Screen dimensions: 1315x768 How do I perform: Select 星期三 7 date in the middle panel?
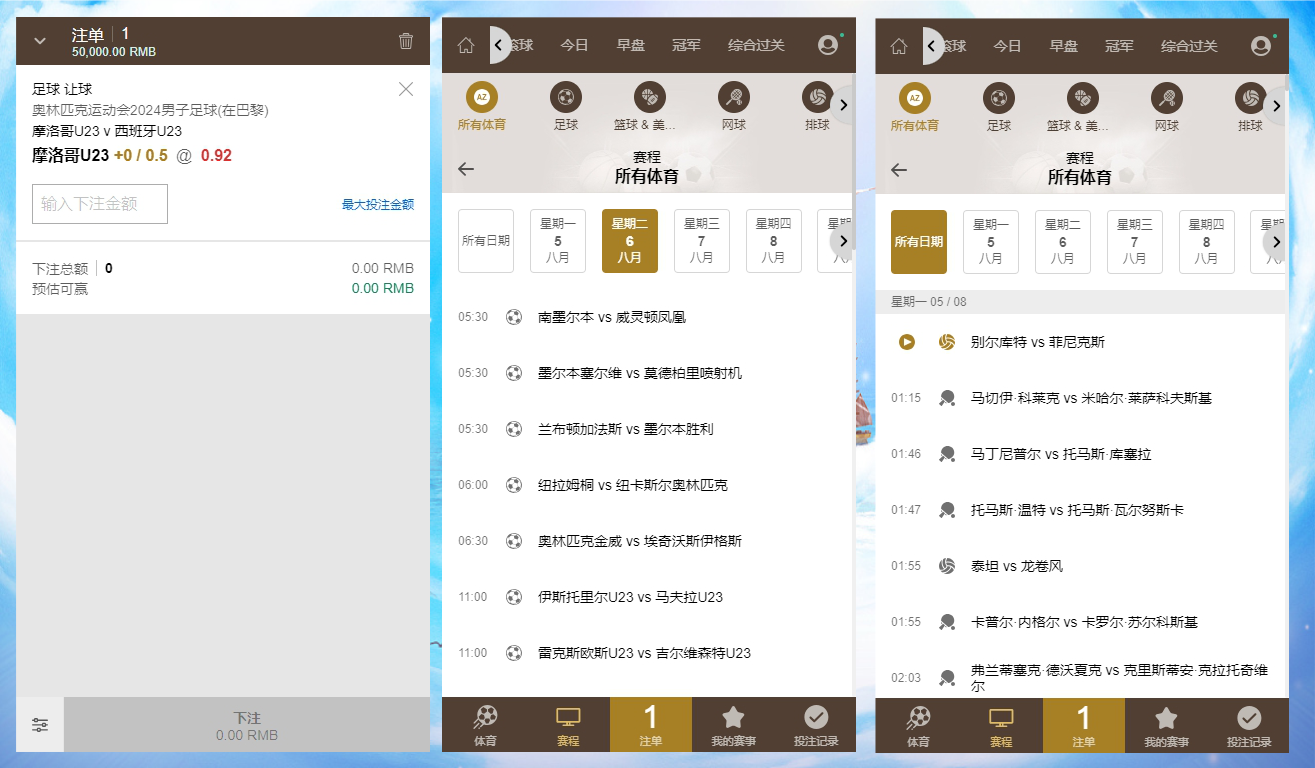tap(701, 241)
